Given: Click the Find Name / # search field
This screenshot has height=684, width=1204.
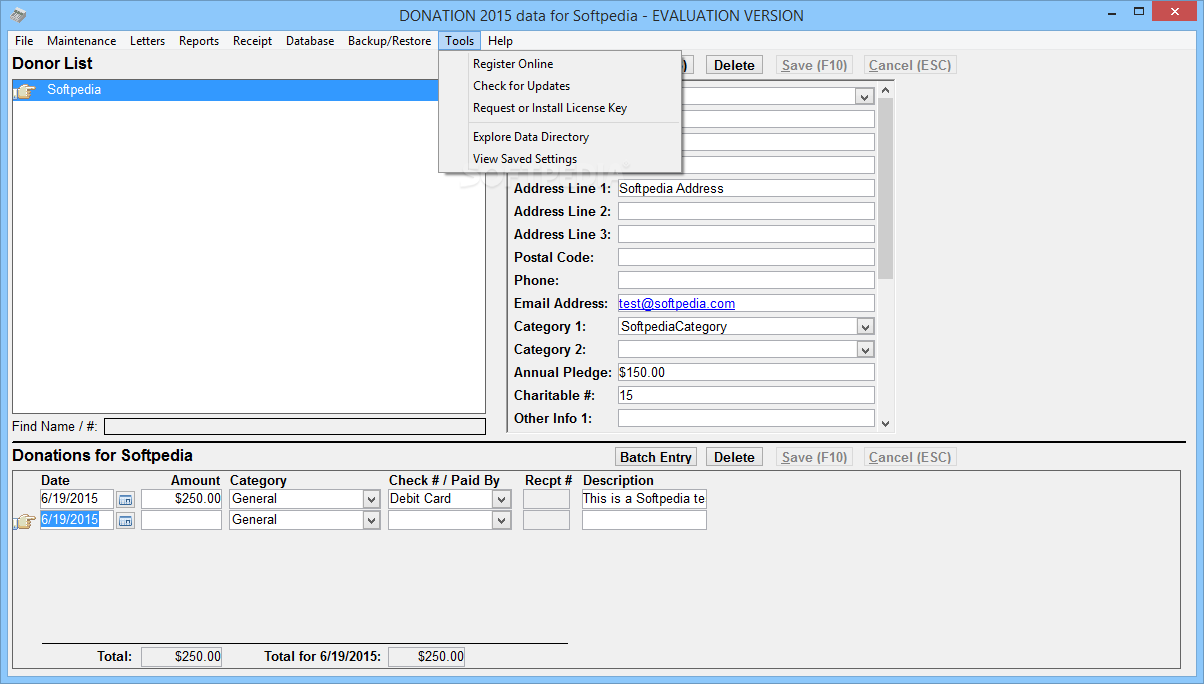Looking at the screenshot, I should (x=295, y=427).
